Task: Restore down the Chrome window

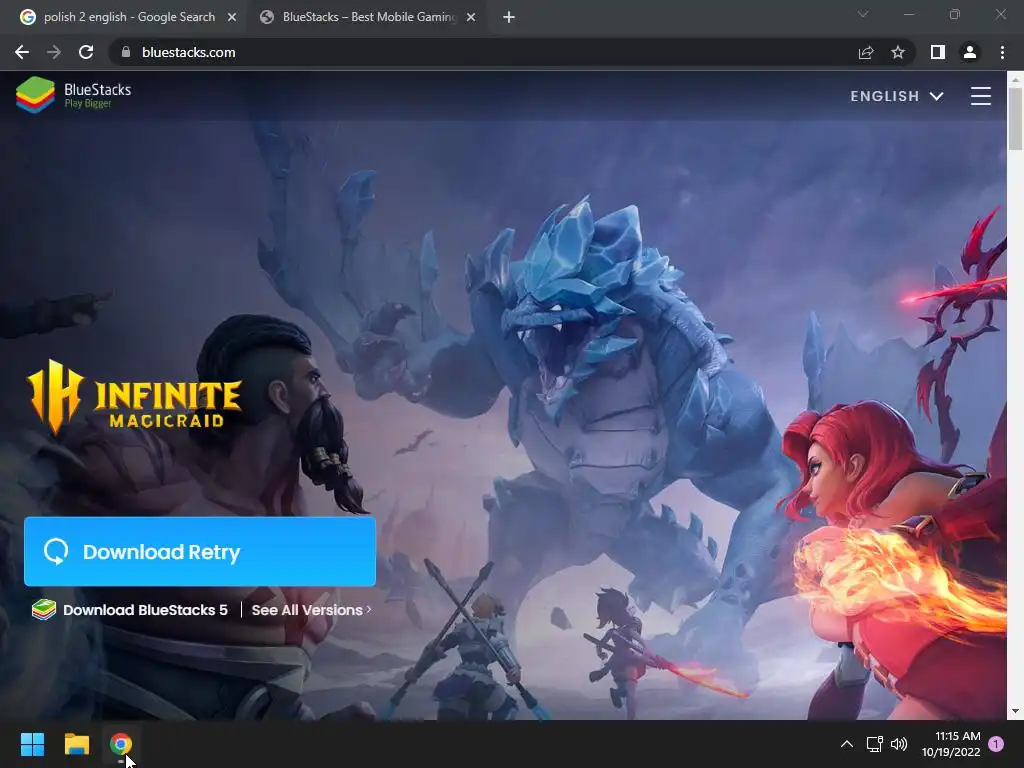Action: click(x=955, y=14)
